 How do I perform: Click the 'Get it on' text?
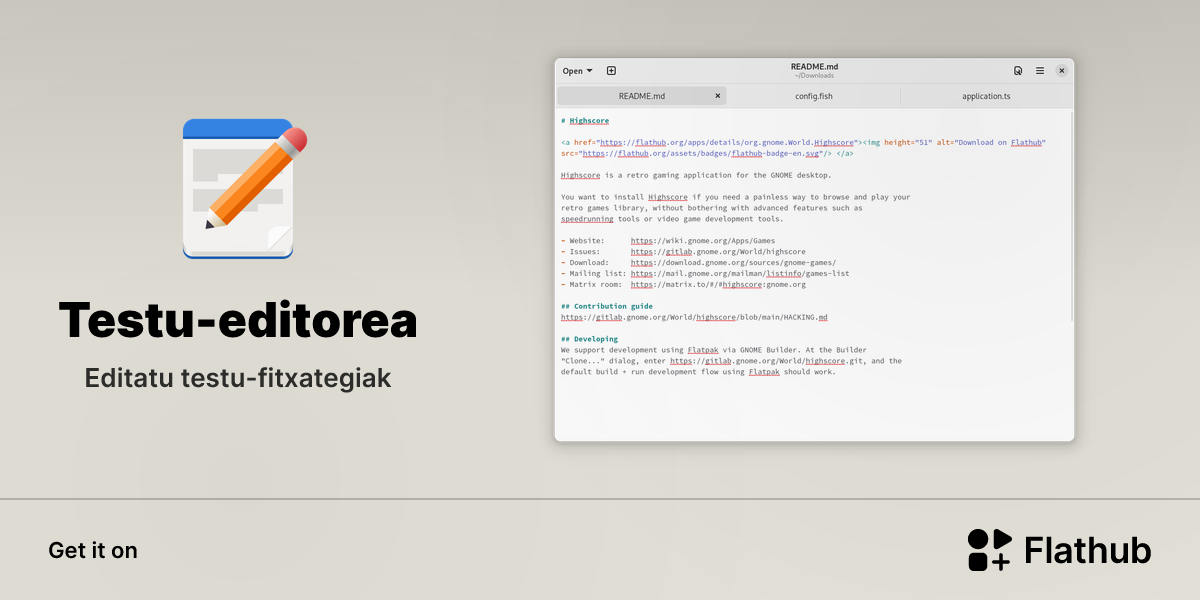point(93,550)
